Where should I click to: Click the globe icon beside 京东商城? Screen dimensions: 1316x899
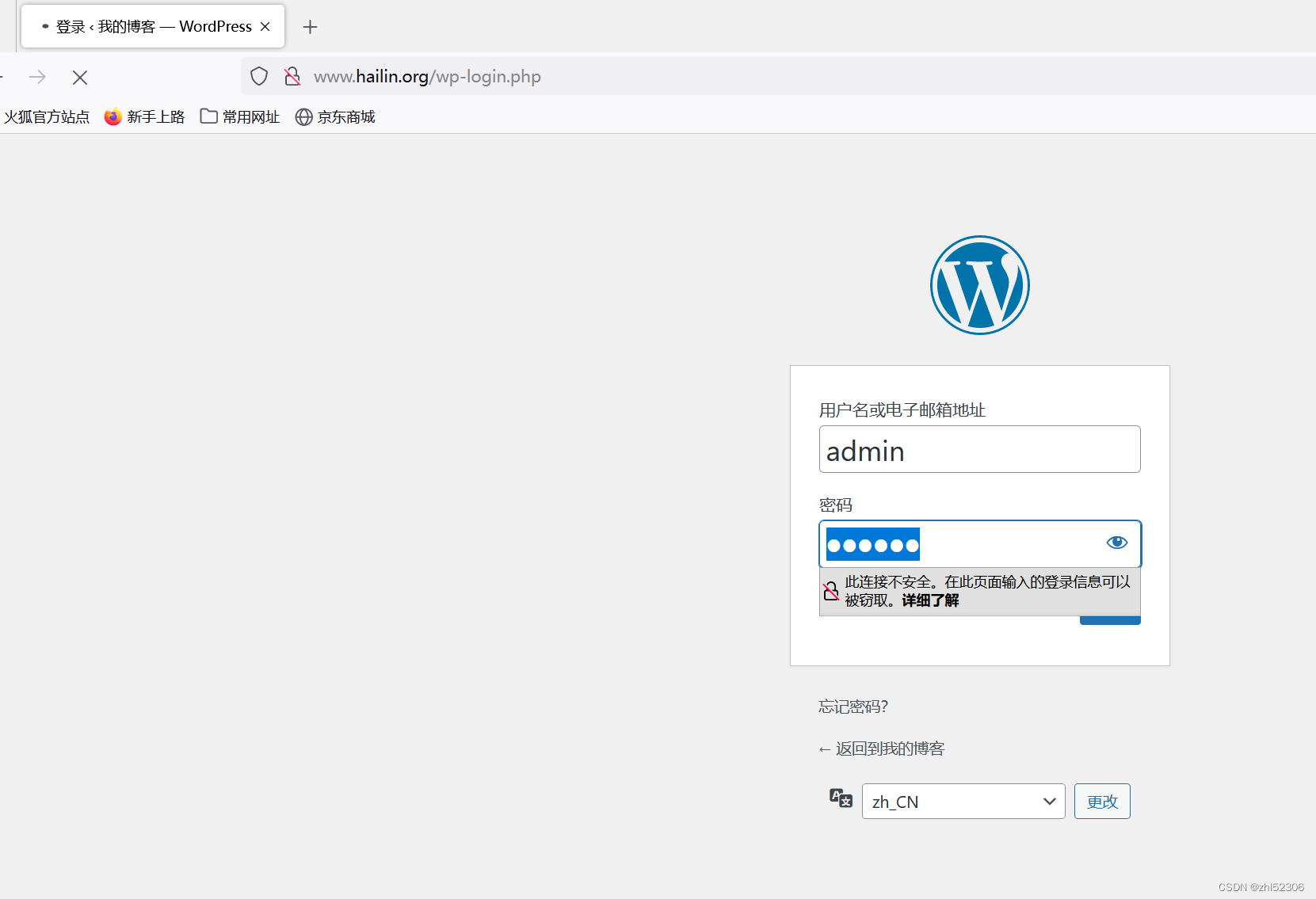[304, 117]
